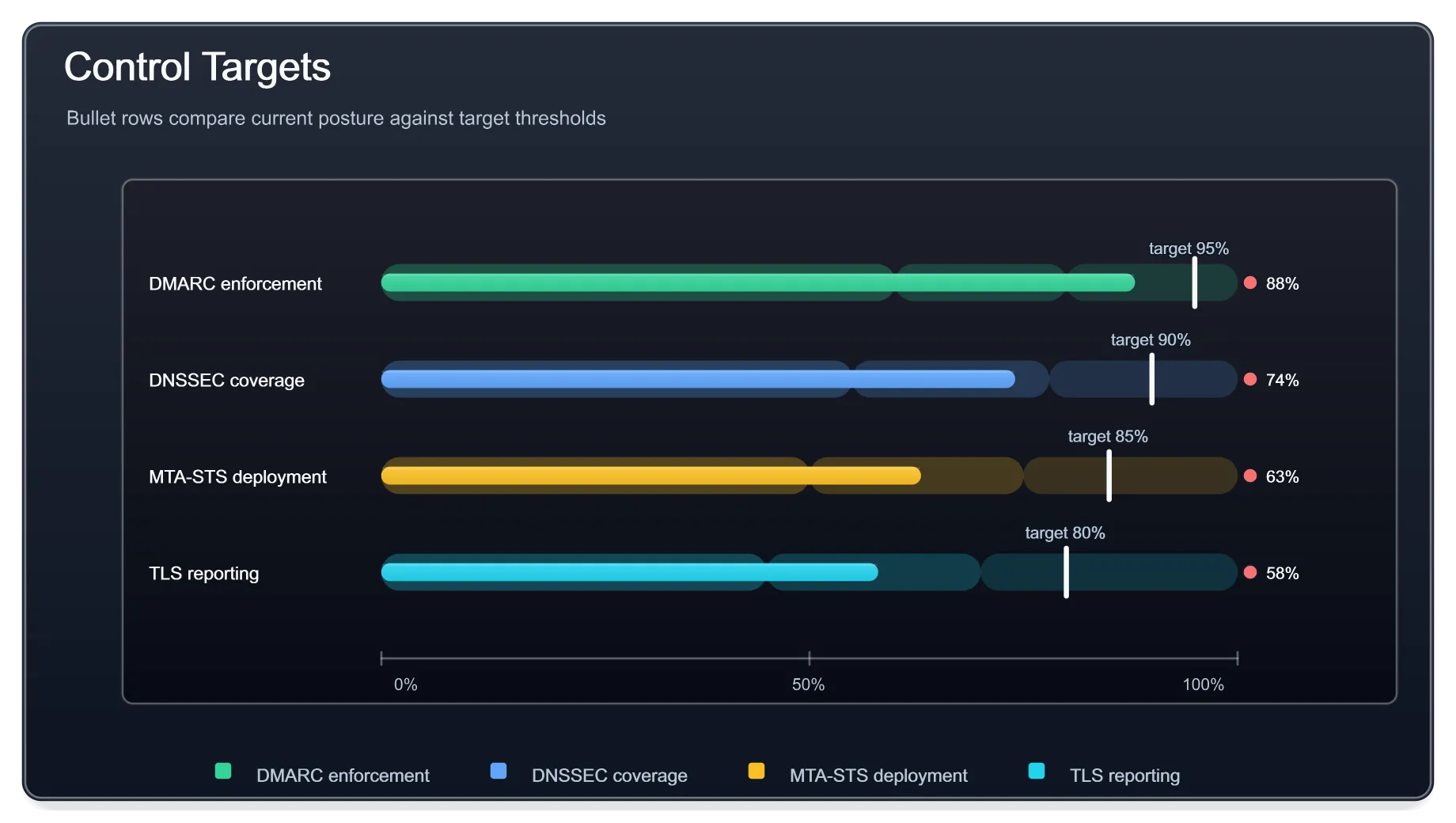This screenshot has width=1456, height=823.
Task: Click the 'Bullet rows compare current posture' subtitle
Action: tap(336, 118)
